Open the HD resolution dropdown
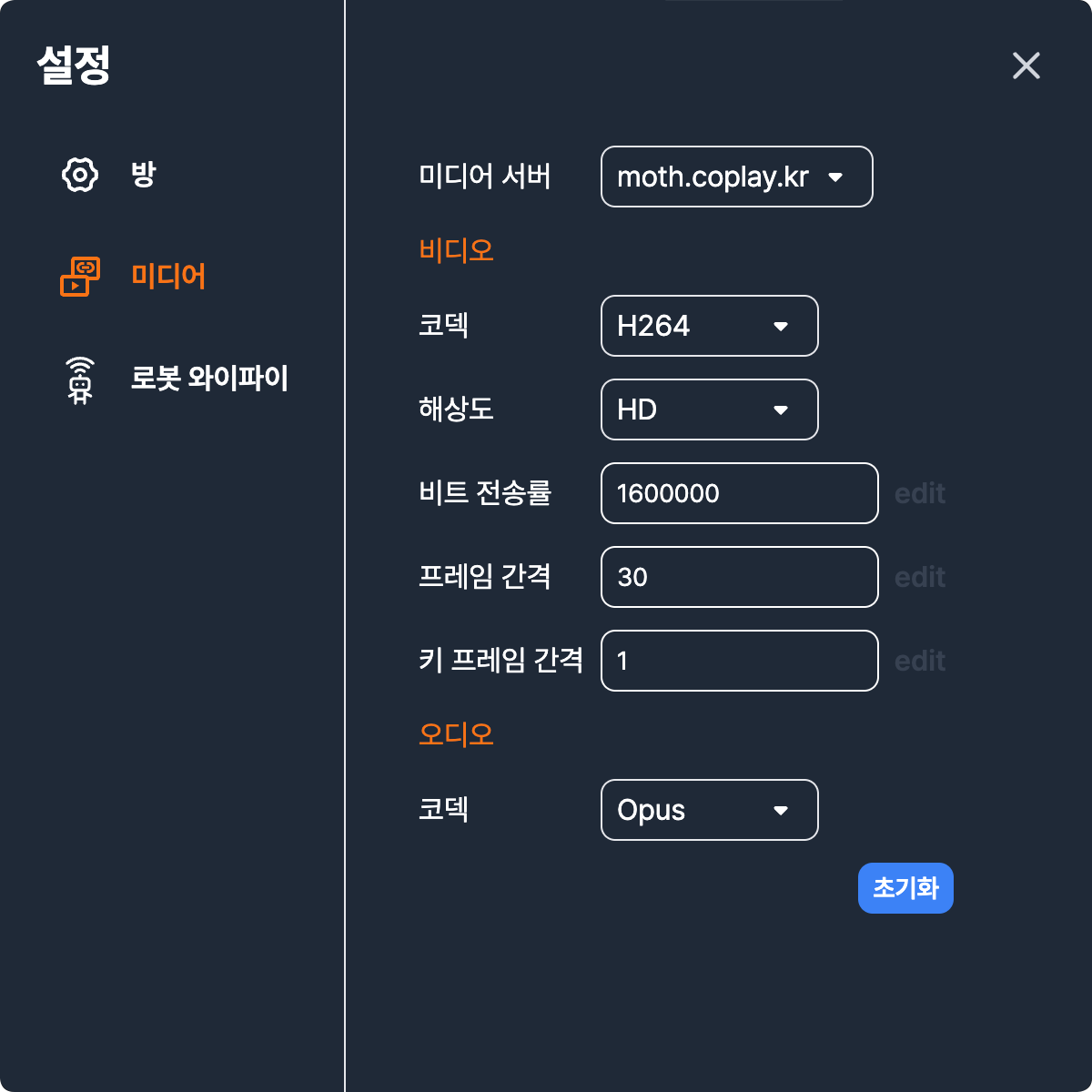Image resolution: width=1092 pixels, height=1092 pixels. point(710,409)
